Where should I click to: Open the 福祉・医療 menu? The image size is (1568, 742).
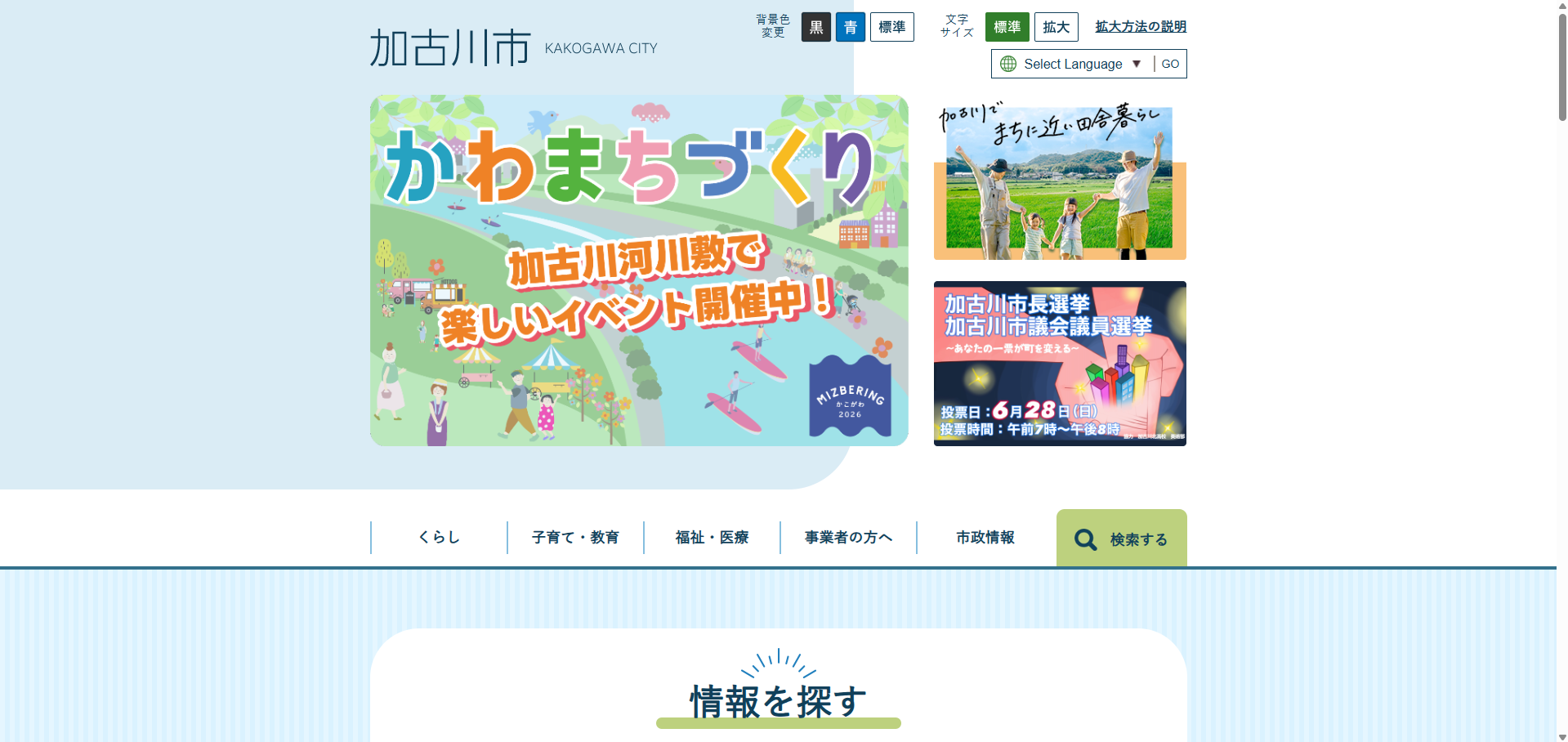point(712,538)
